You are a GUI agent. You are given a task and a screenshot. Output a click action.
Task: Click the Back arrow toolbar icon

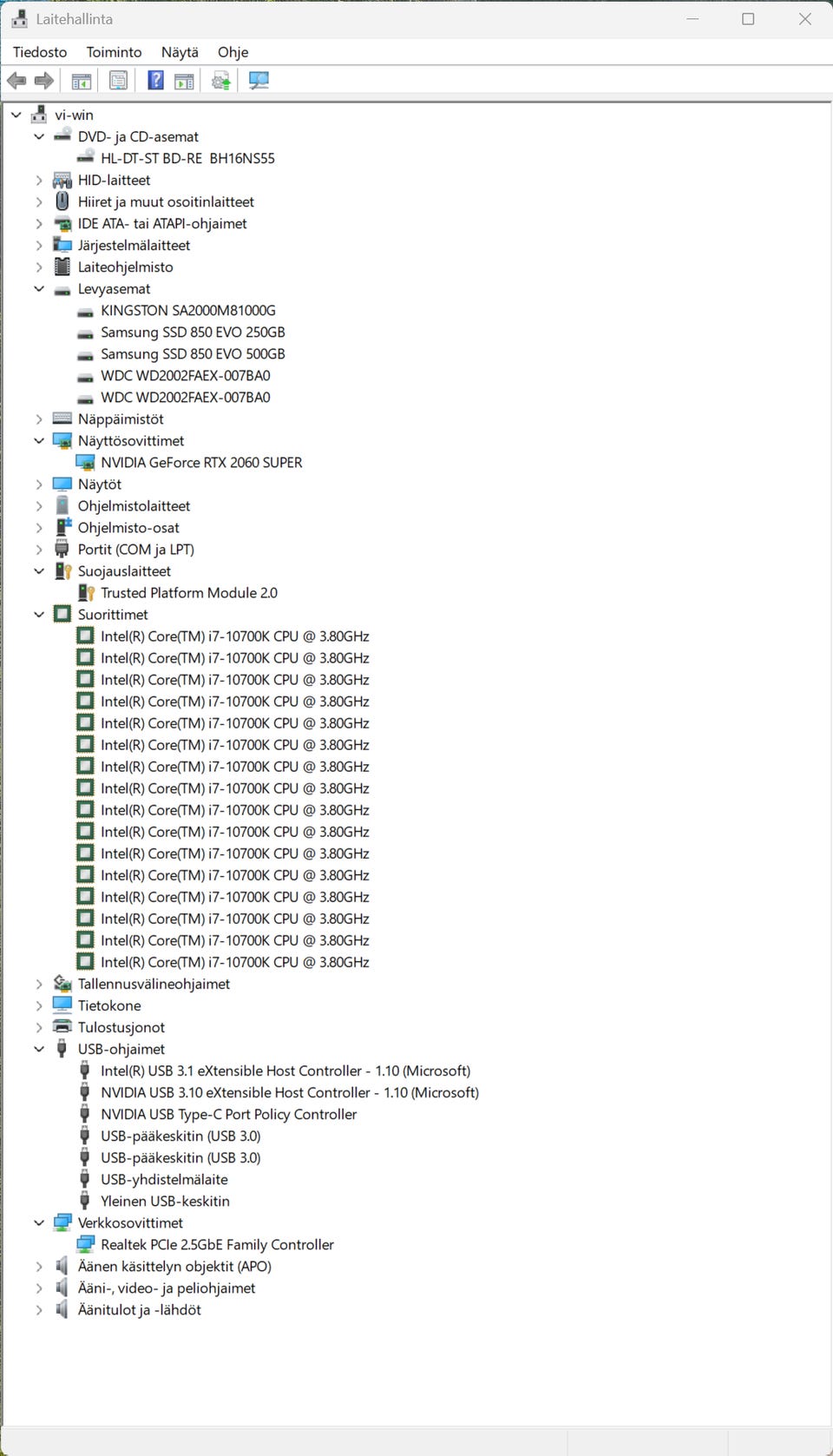coord(16,81)
